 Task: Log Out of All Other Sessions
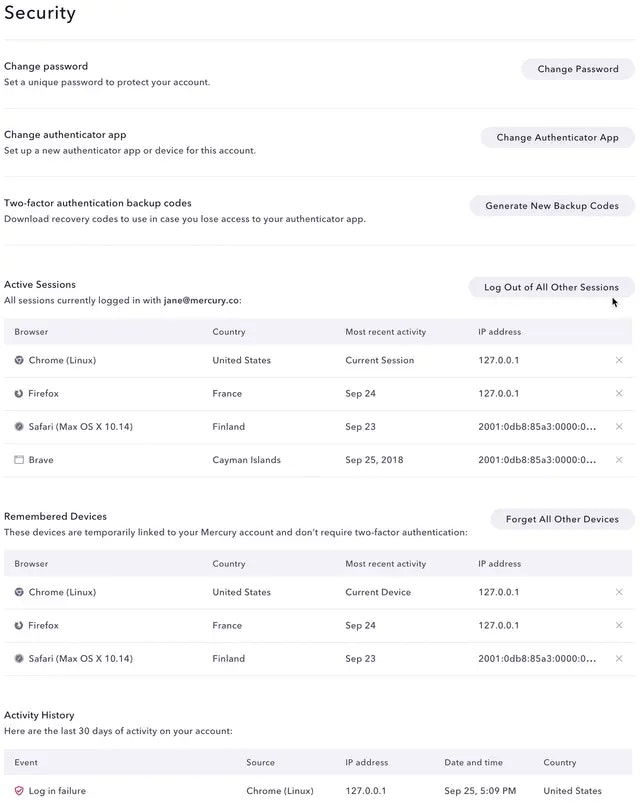[x=551, y=287]
